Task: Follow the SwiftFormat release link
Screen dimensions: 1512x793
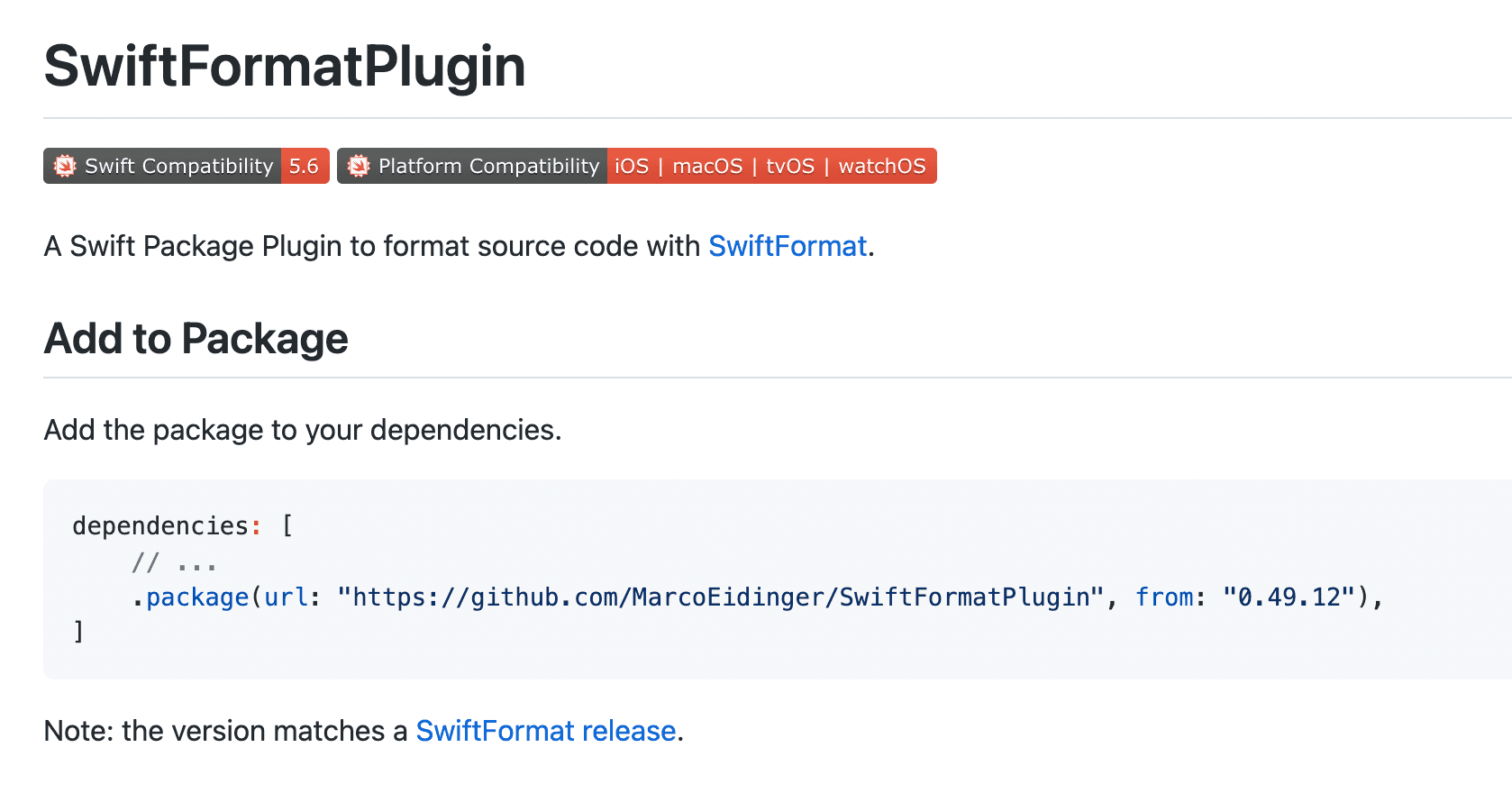Action: (546, 731)
